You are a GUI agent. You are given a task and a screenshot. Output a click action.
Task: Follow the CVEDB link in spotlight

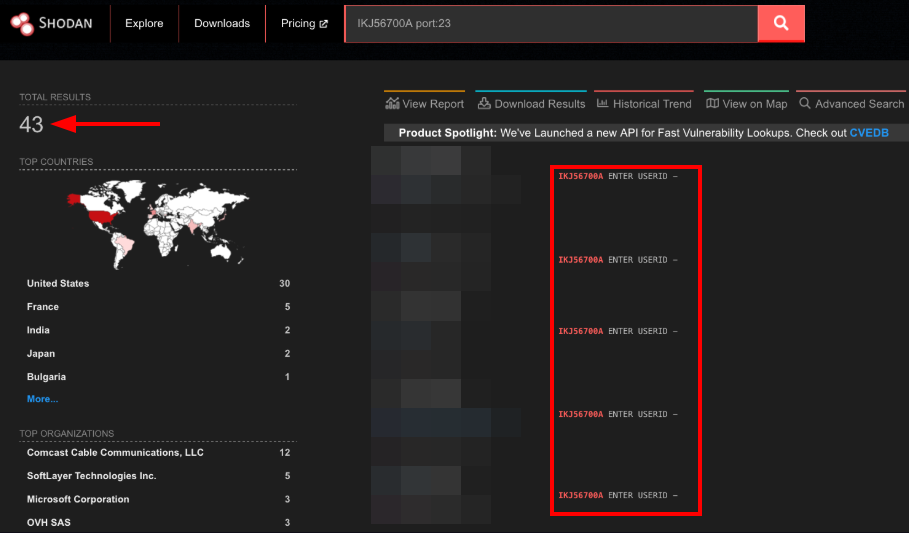click(868, 133)
